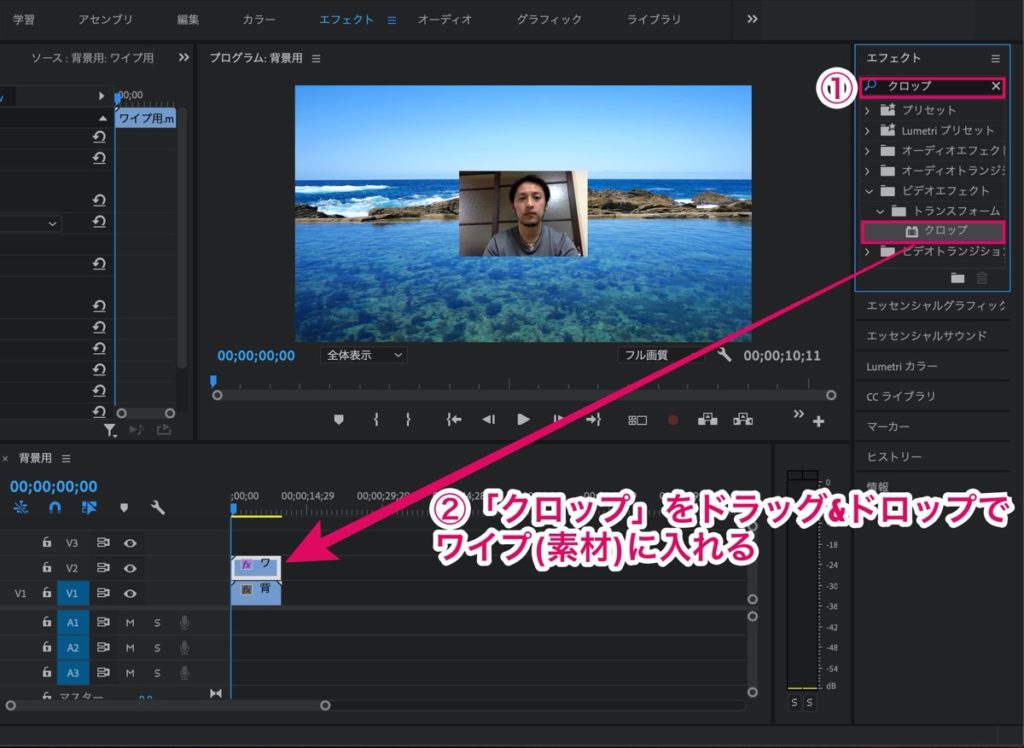
Task: Toggle V3 track output eye
Action: (x=130, y=544)
